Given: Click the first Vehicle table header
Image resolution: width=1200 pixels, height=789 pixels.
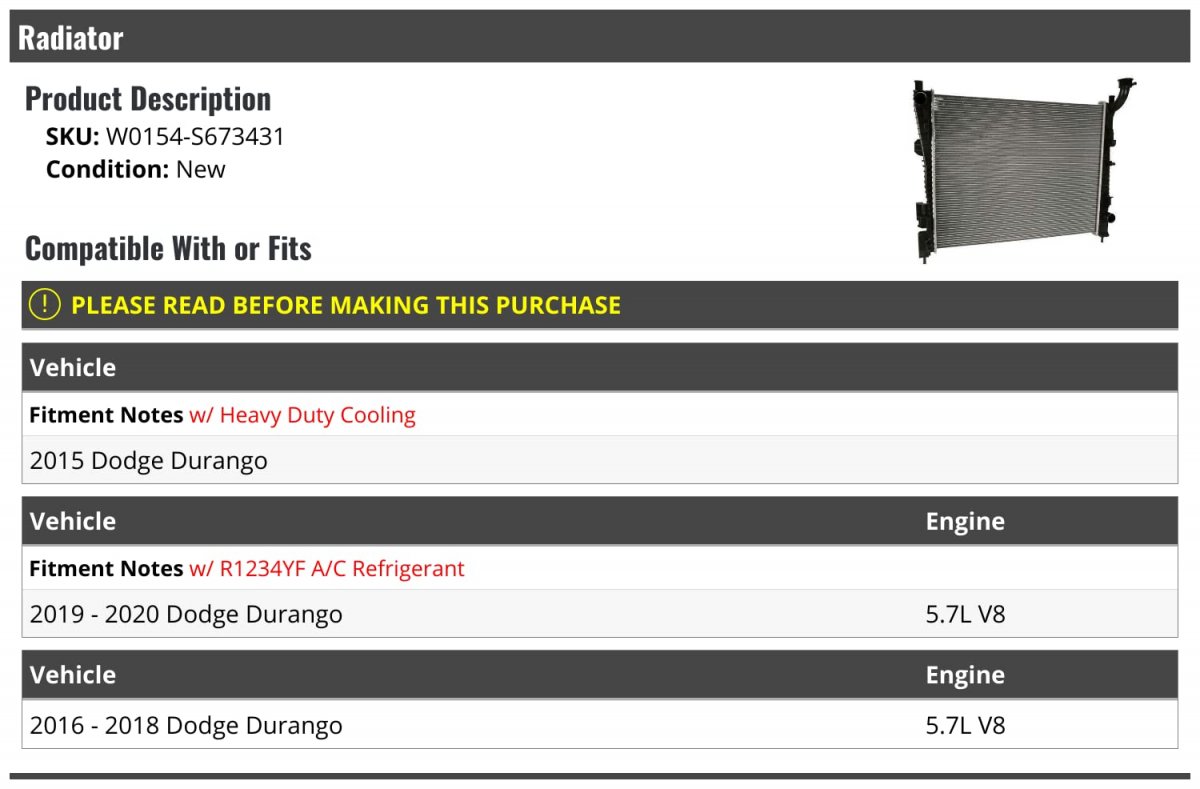Looking at the screenshot, I should [x=73, y=368].
